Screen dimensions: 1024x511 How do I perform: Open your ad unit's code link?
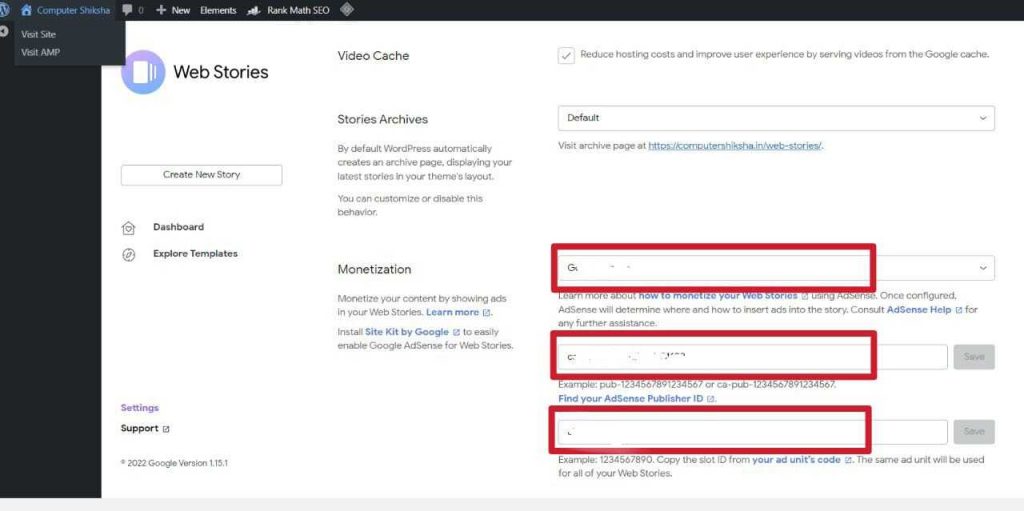(796, 460)
